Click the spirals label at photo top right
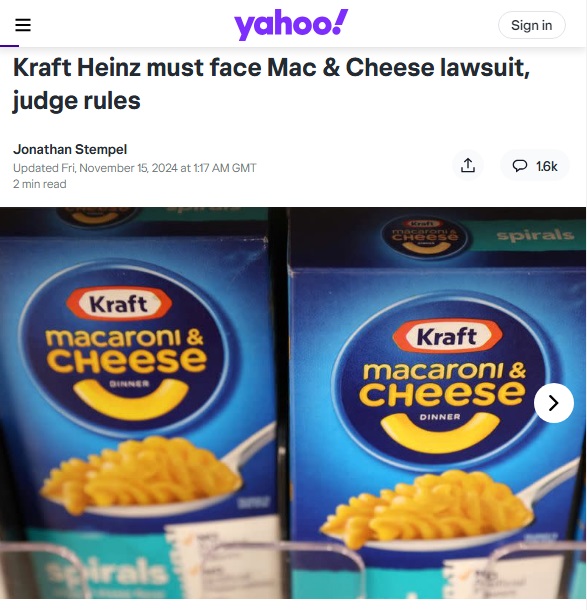The height and width of the screenshot is (610, 587). pyautogui.click(x=535, y=235)
